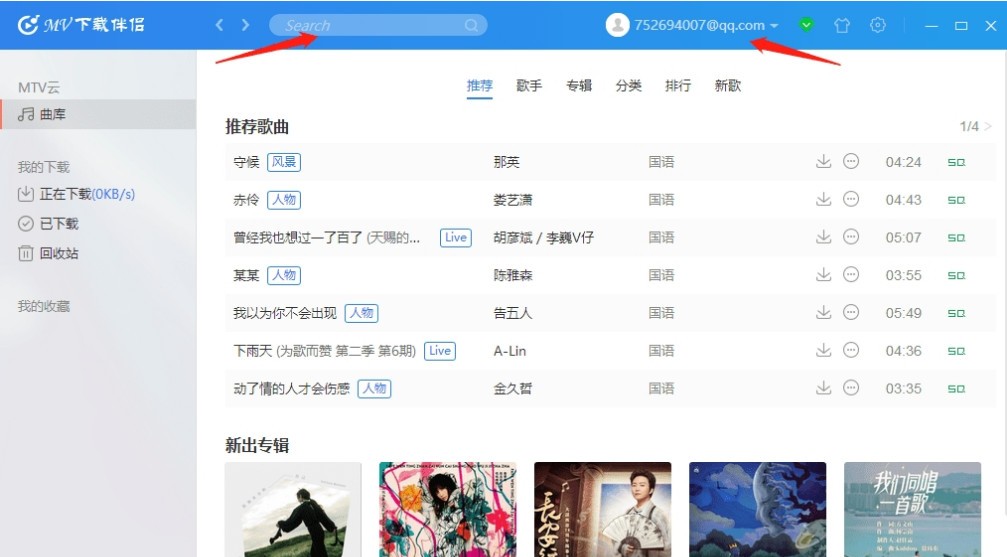The width and height of the screenshot is (1007, 557).
Task: Select SQ quality for 下雨天
Action: point(956,351)
